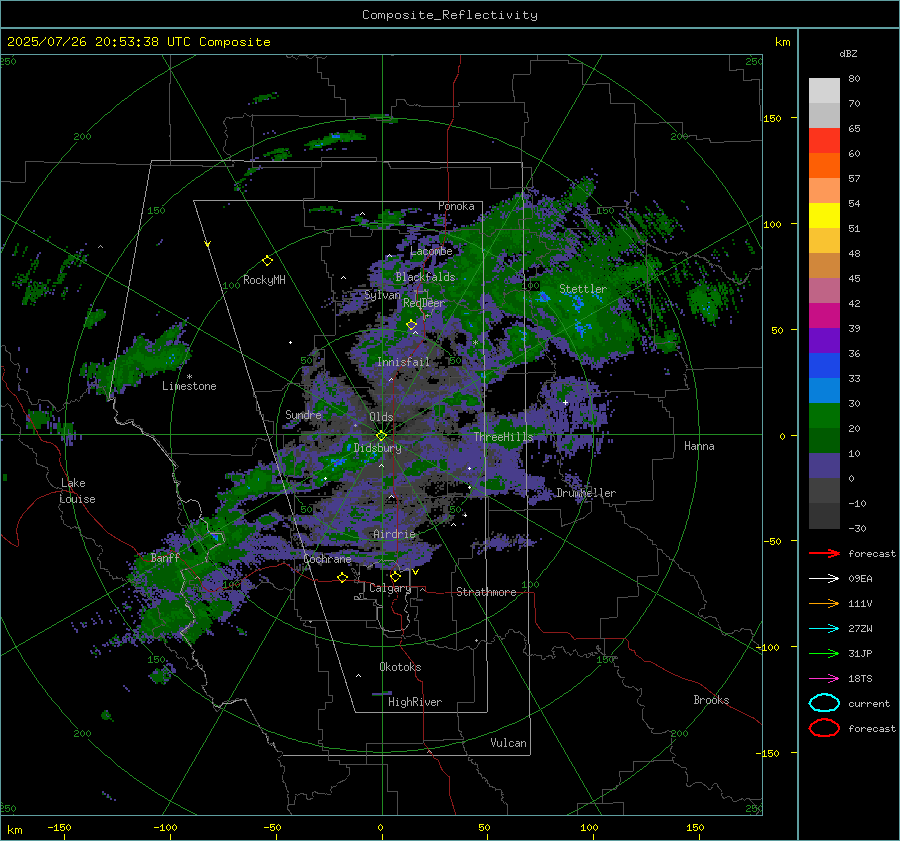
Task: Click the magenta 18TS arrow in legend
Action: (824, 678)
